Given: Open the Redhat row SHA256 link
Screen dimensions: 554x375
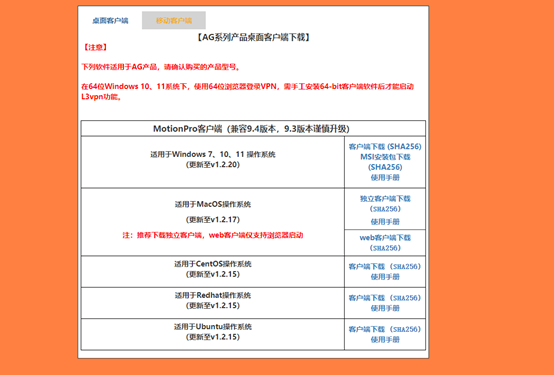Looking at the screenshot, I should click(x=406, y=298).
